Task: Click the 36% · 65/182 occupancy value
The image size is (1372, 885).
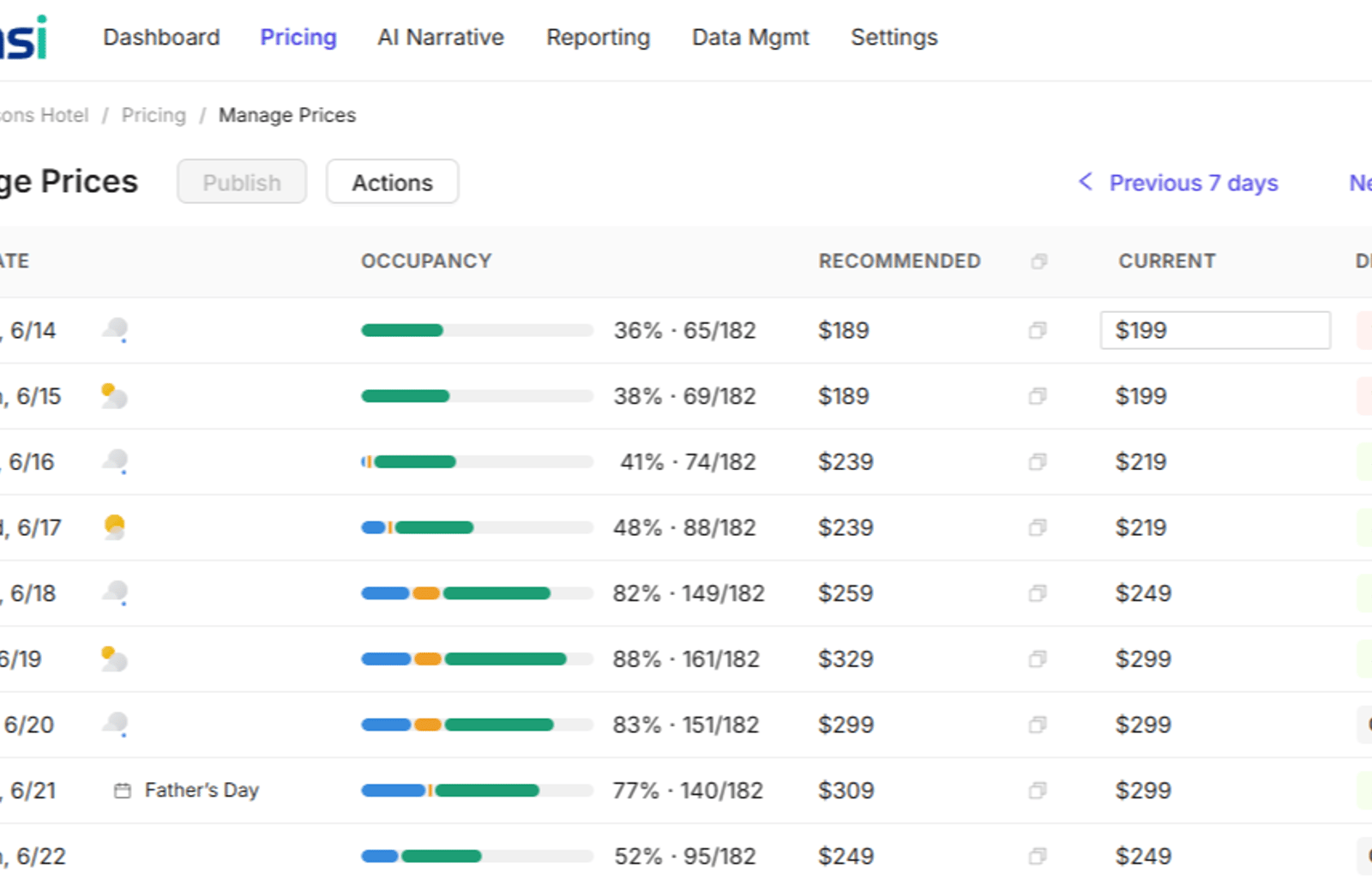Action: tap(684, 330)
